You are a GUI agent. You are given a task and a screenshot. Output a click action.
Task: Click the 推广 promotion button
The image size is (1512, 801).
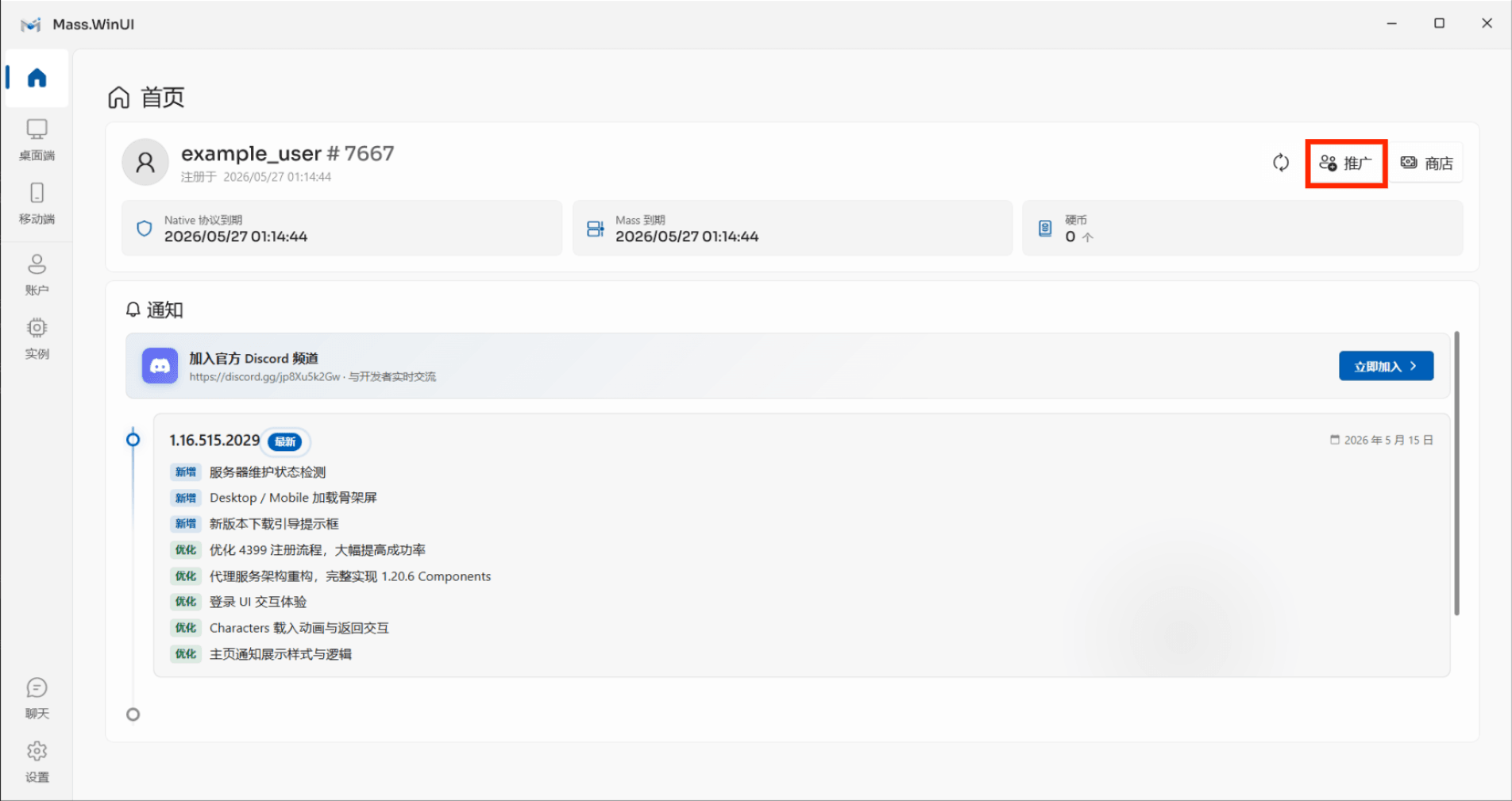pos(1346,164)
